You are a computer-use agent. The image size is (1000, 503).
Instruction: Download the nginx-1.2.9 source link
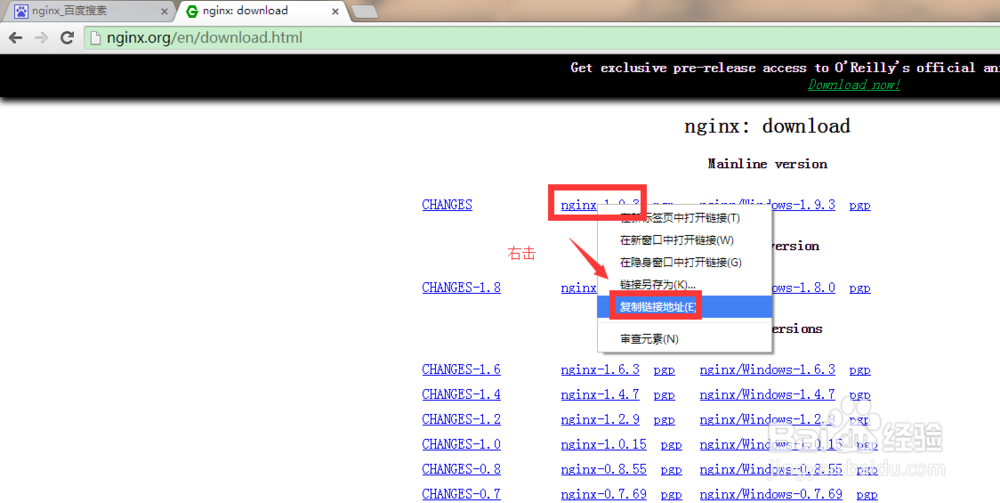(600, 419)
